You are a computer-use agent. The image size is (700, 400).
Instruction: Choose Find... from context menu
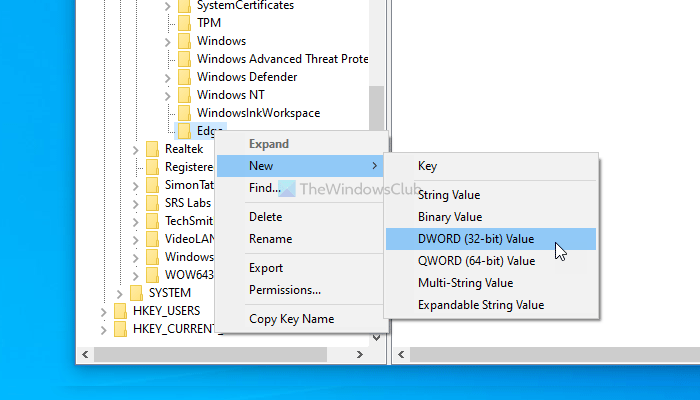(x=300, y=188)
